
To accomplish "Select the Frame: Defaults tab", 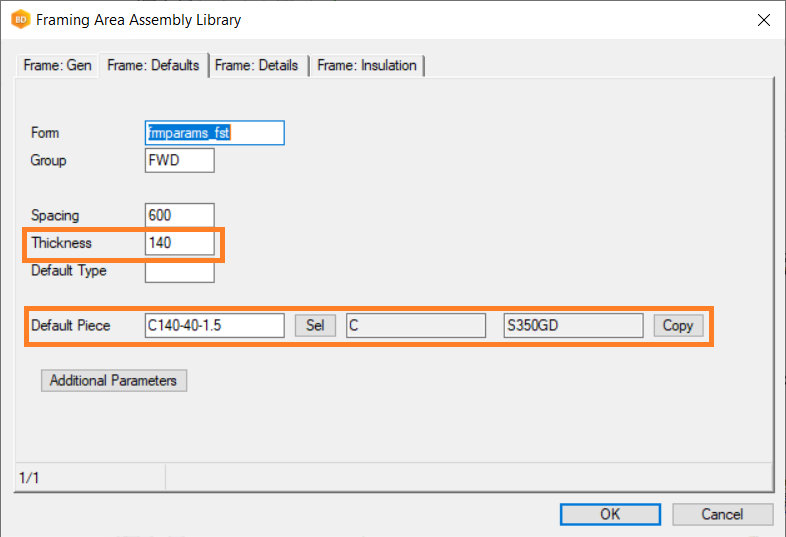I will click(x=153, y=66).
